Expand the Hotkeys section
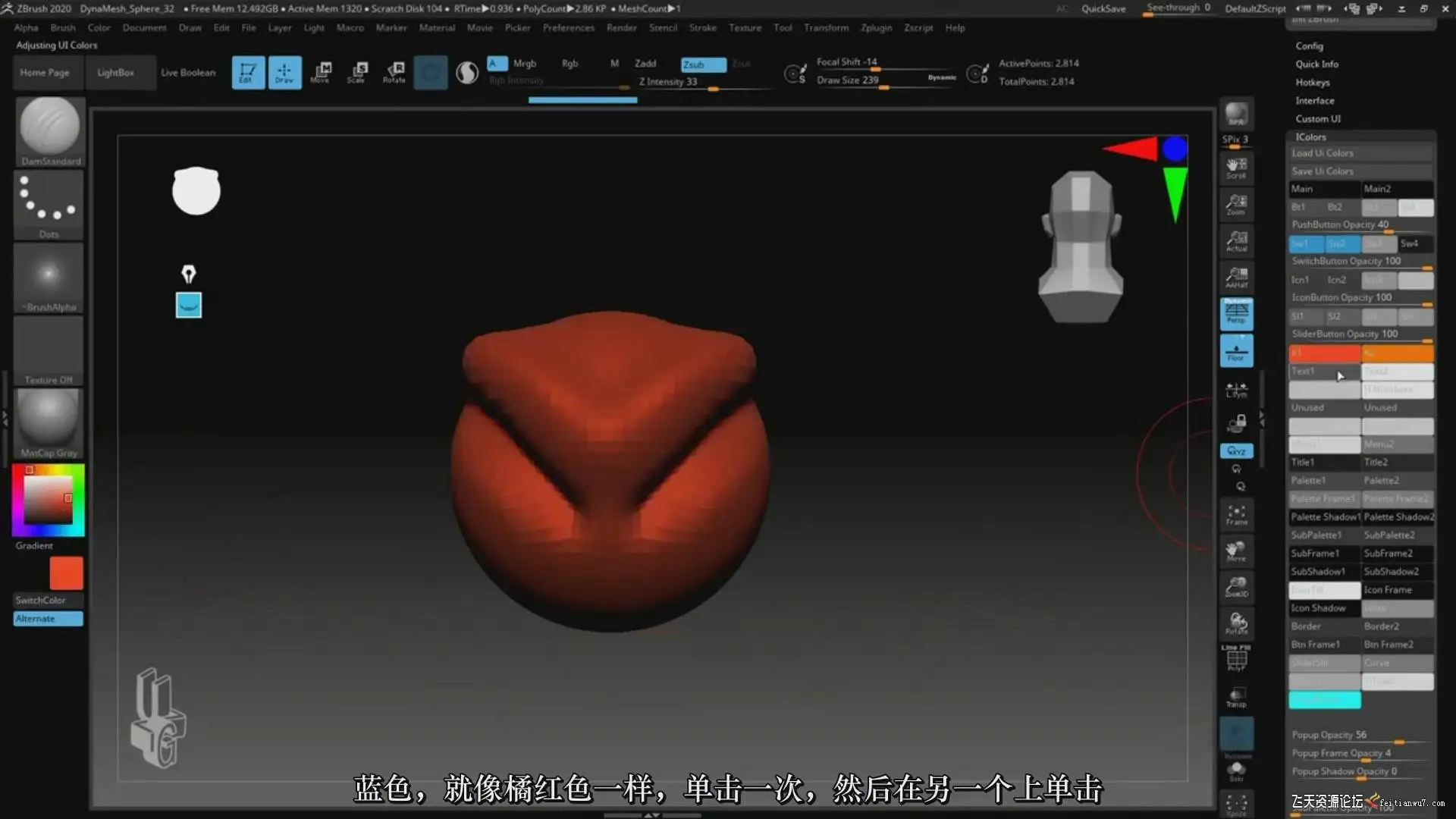 [x=1312, y=83]
